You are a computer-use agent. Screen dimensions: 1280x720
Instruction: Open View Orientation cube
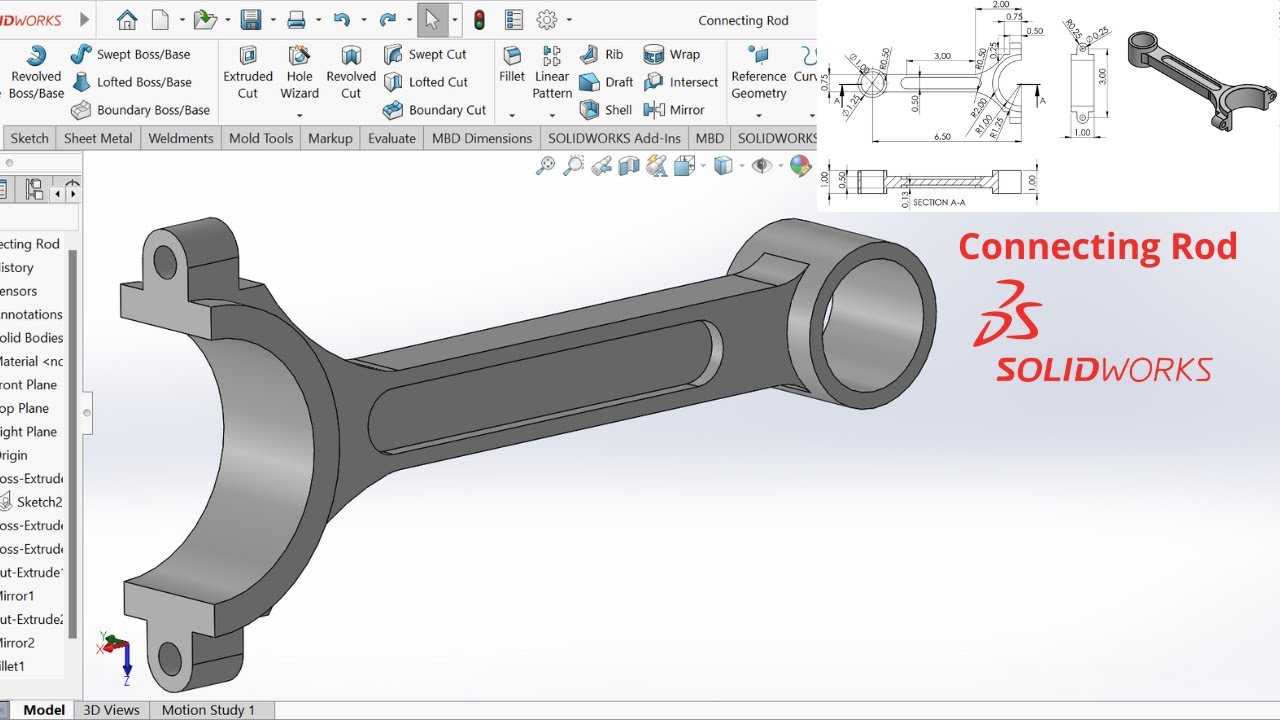click(x=684, y=167)
